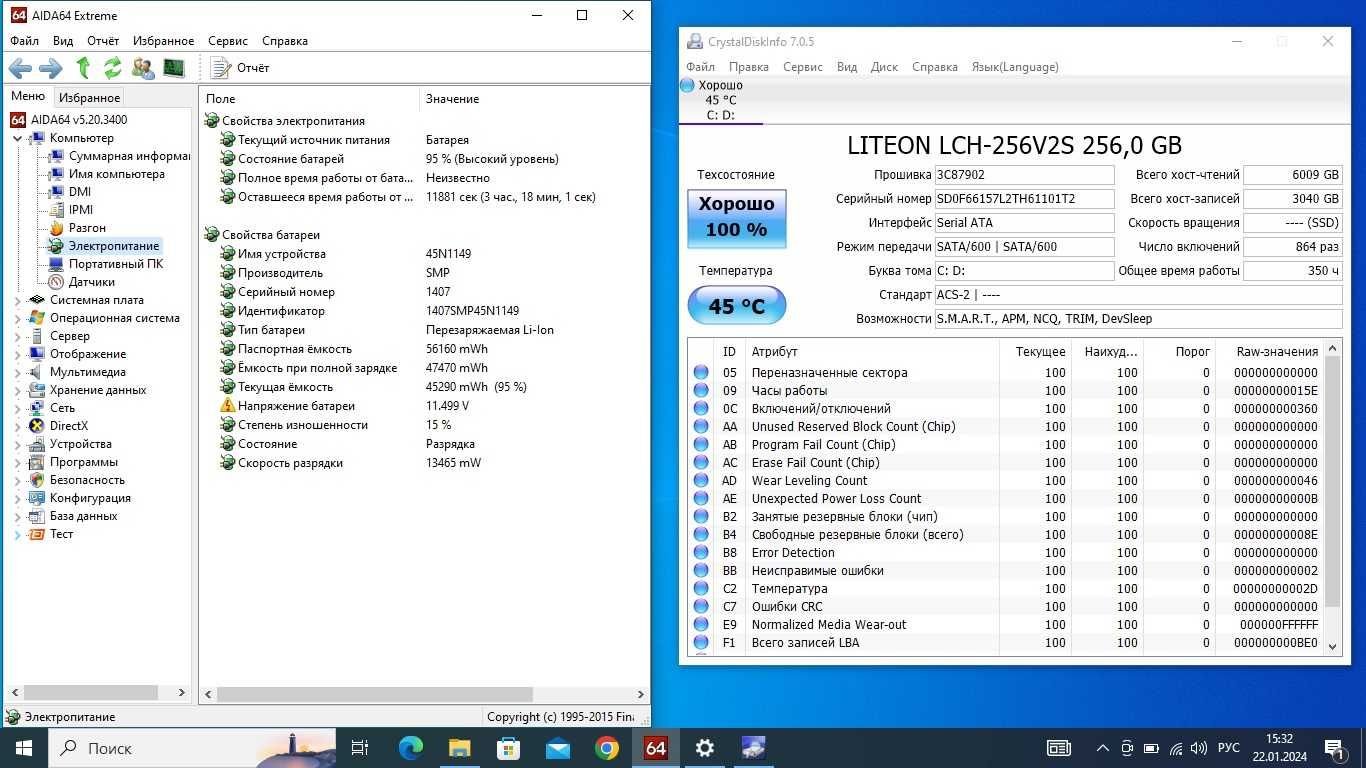Switch to AIDA64 via taskbar icon
Image resolution: width=1366 pixels, height=768 pixels.
pyautogui.click(x=656, y=748)
